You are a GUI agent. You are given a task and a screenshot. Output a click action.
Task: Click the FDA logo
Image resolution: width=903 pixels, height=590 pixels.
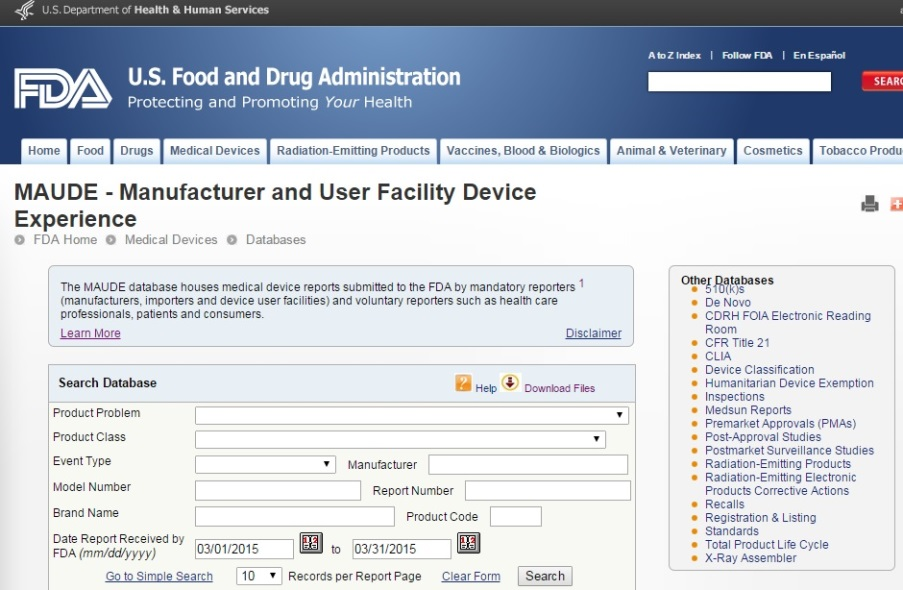(63, 88)
